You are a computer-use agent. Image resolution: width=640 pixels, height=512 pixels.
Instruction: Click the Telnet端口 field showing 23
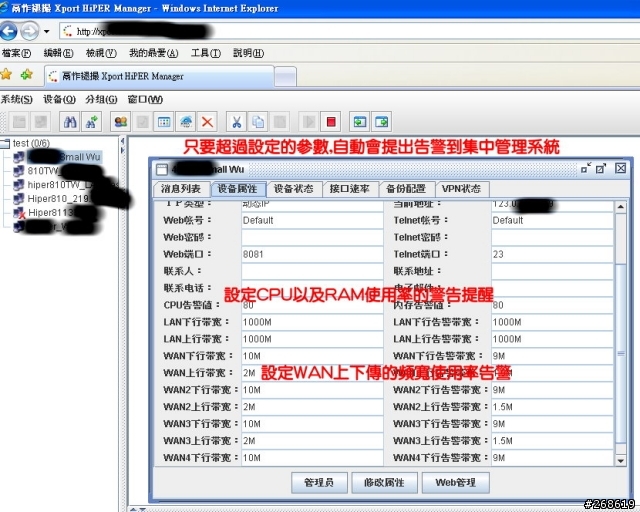pos(552,254)
